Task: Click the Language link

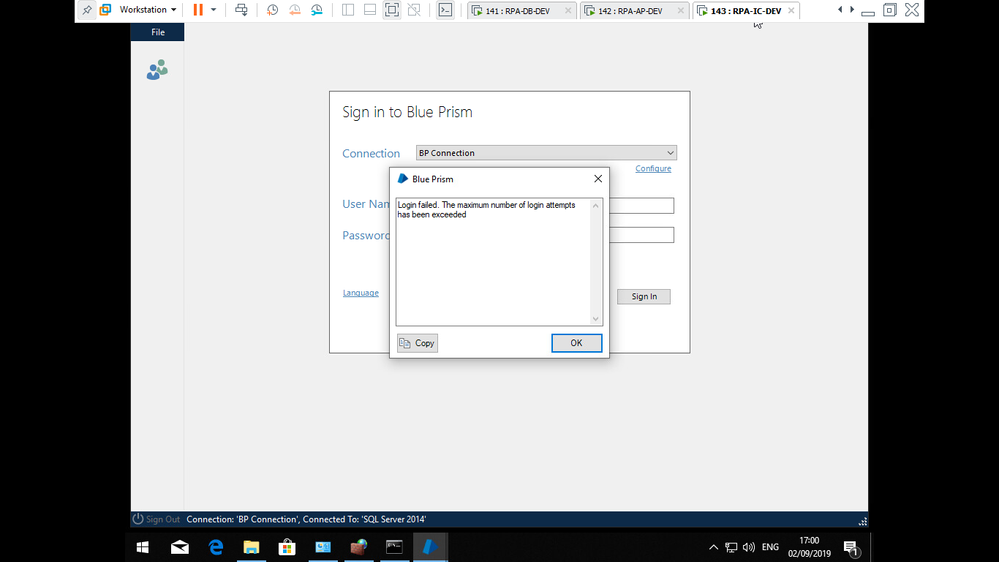Action: pos(361,293)
